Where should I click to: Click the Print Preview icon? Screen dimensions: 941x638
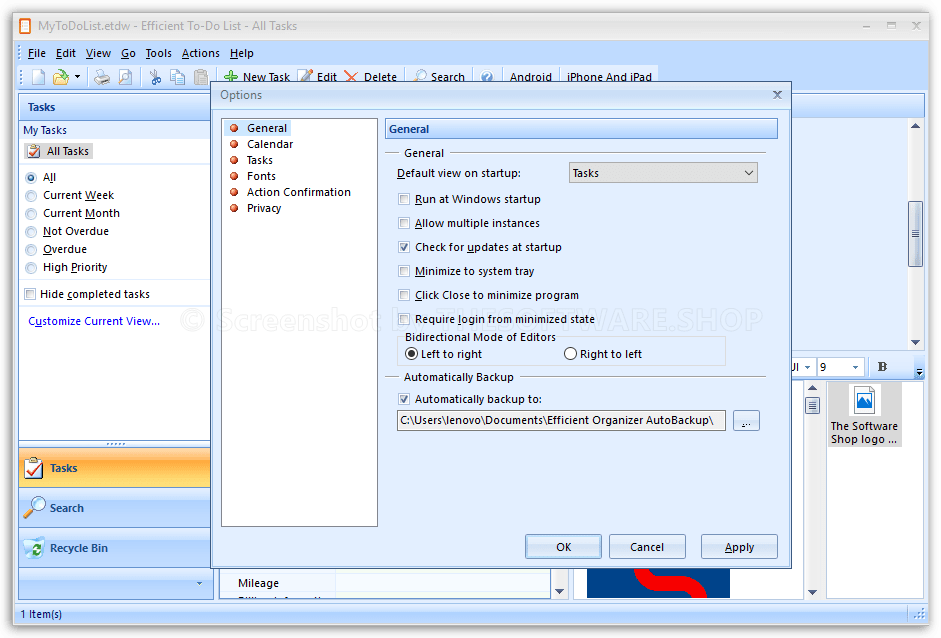122,77
